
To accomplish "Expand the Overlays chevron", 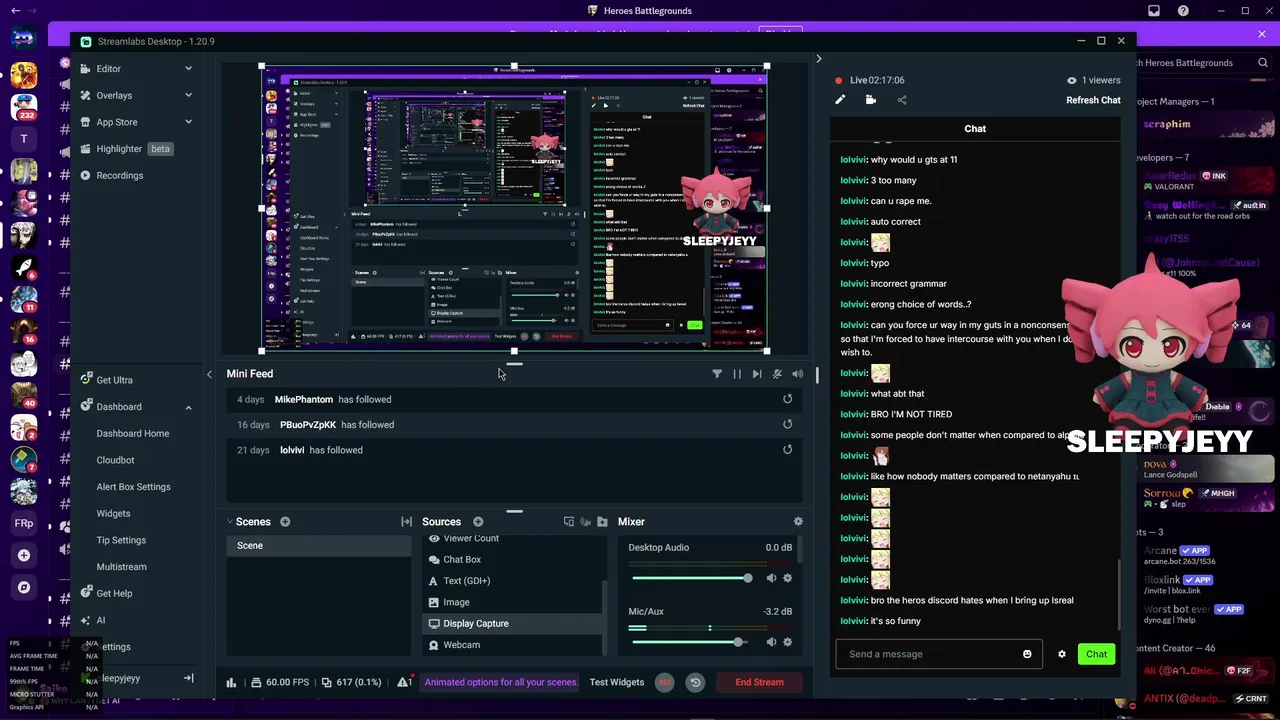I will [188, 95].
